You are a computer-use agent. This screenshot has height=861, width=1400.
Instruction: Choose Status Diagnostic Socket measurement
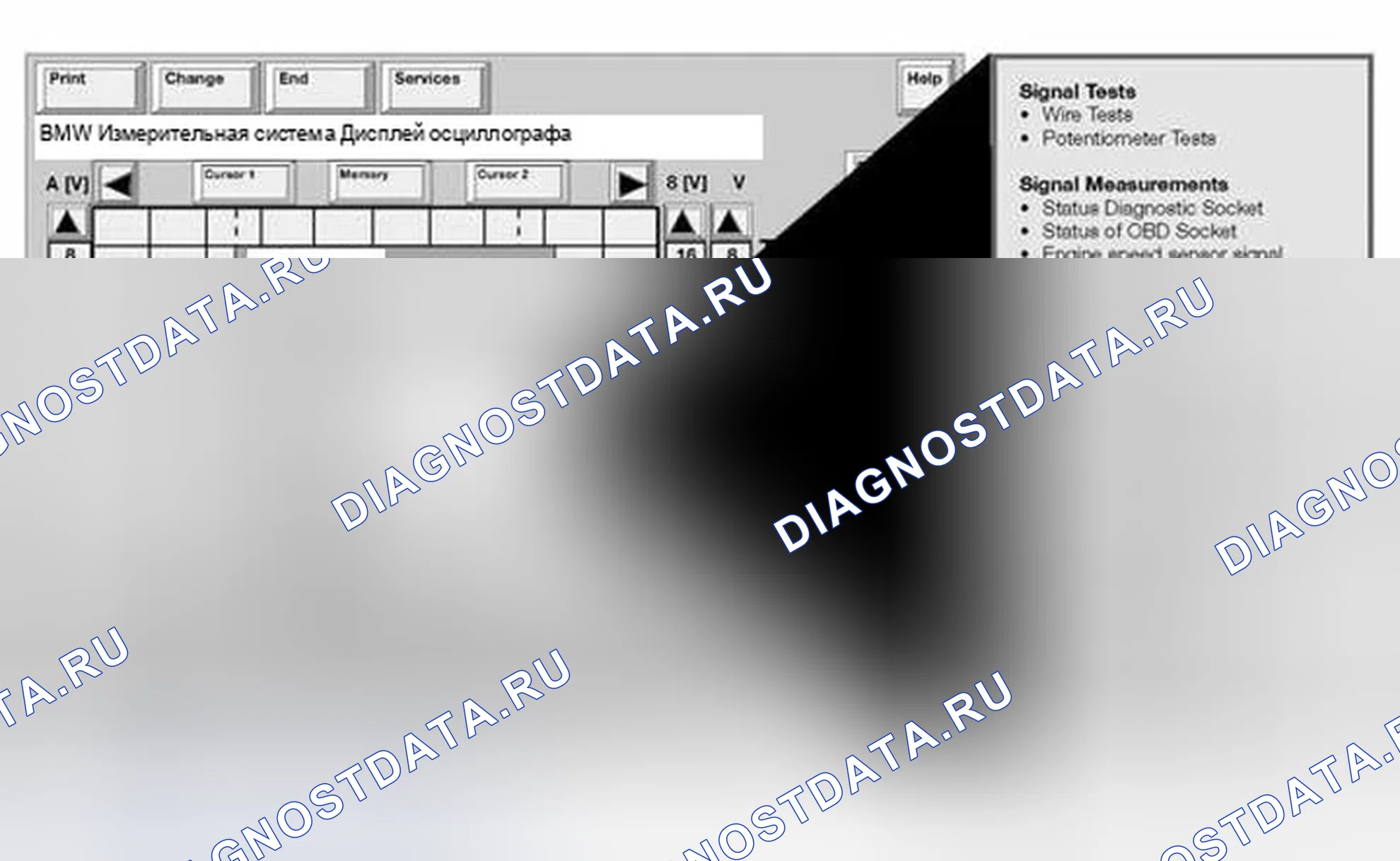click(x=1153, y=209)
